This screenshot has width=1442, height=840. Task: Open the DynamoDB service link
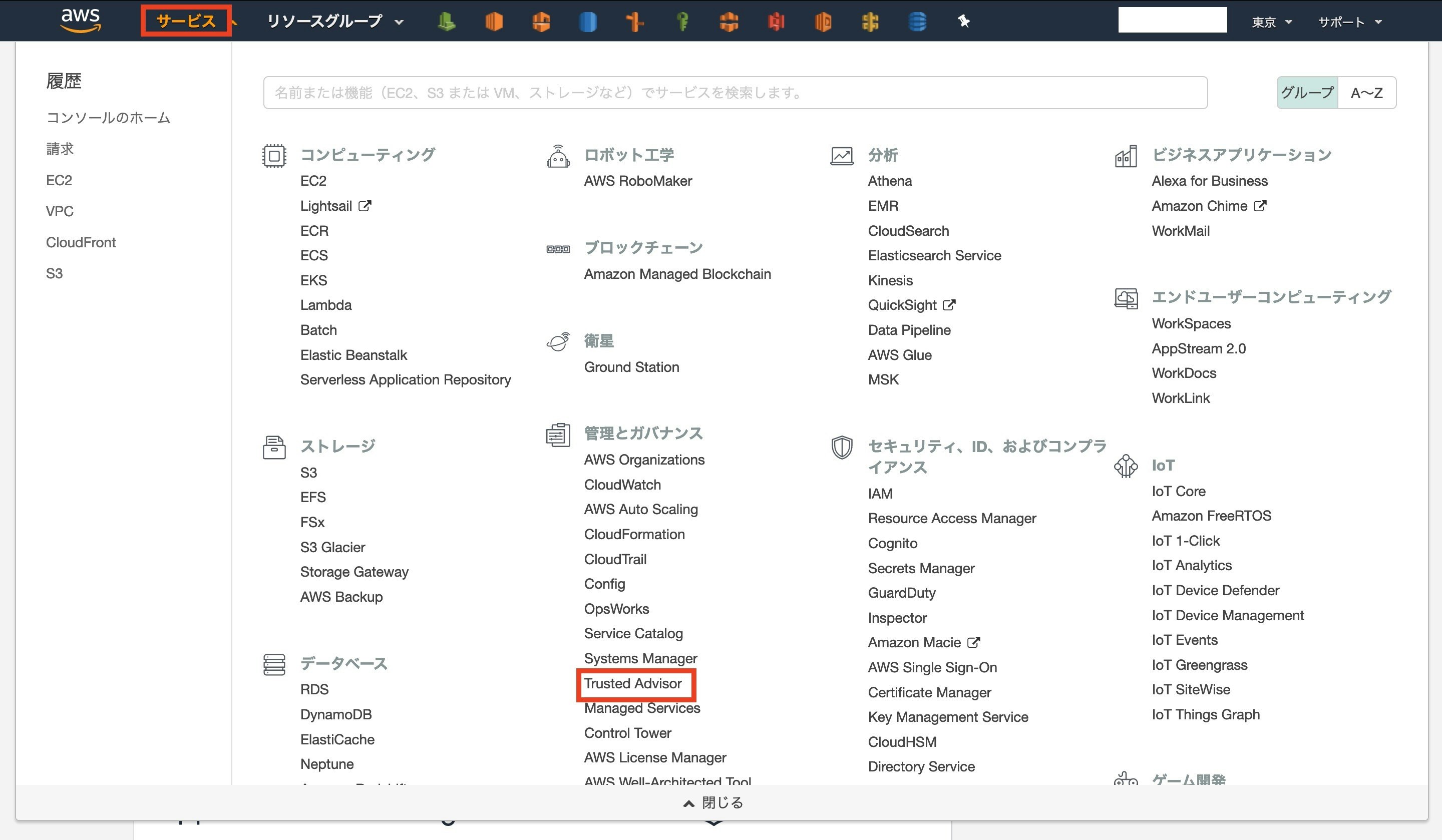click(x=335, y=714)
